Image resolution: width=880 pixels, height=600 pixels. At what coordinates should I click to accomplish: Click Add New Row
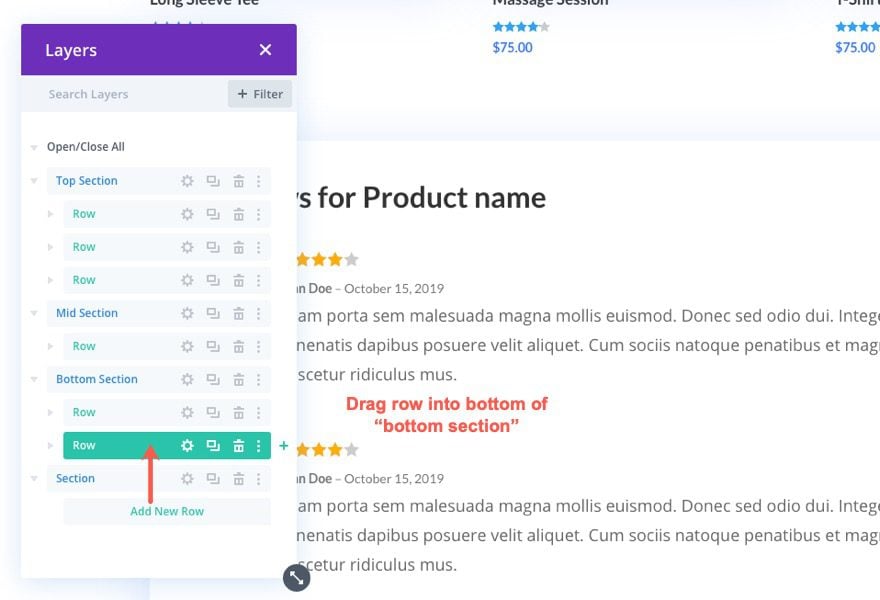[x=167, y=511]
